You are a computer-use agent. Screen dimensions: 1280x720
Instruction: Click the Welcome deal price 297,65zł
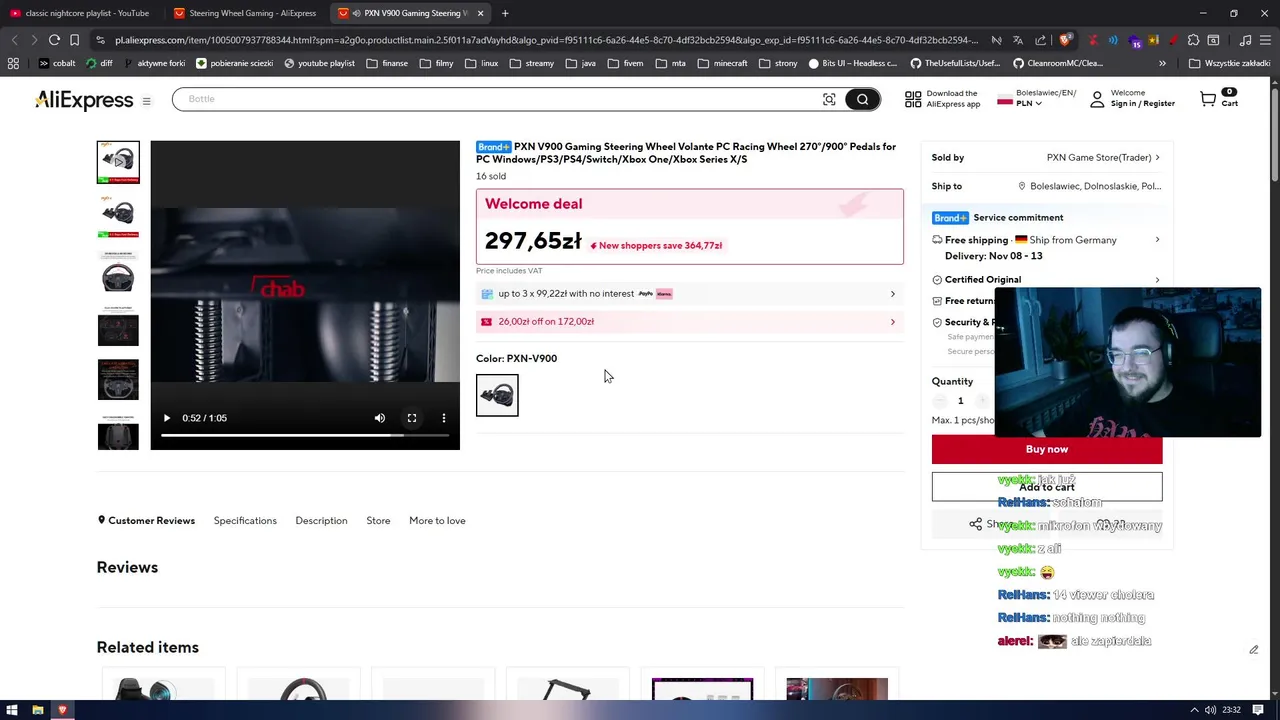point(533,241)
